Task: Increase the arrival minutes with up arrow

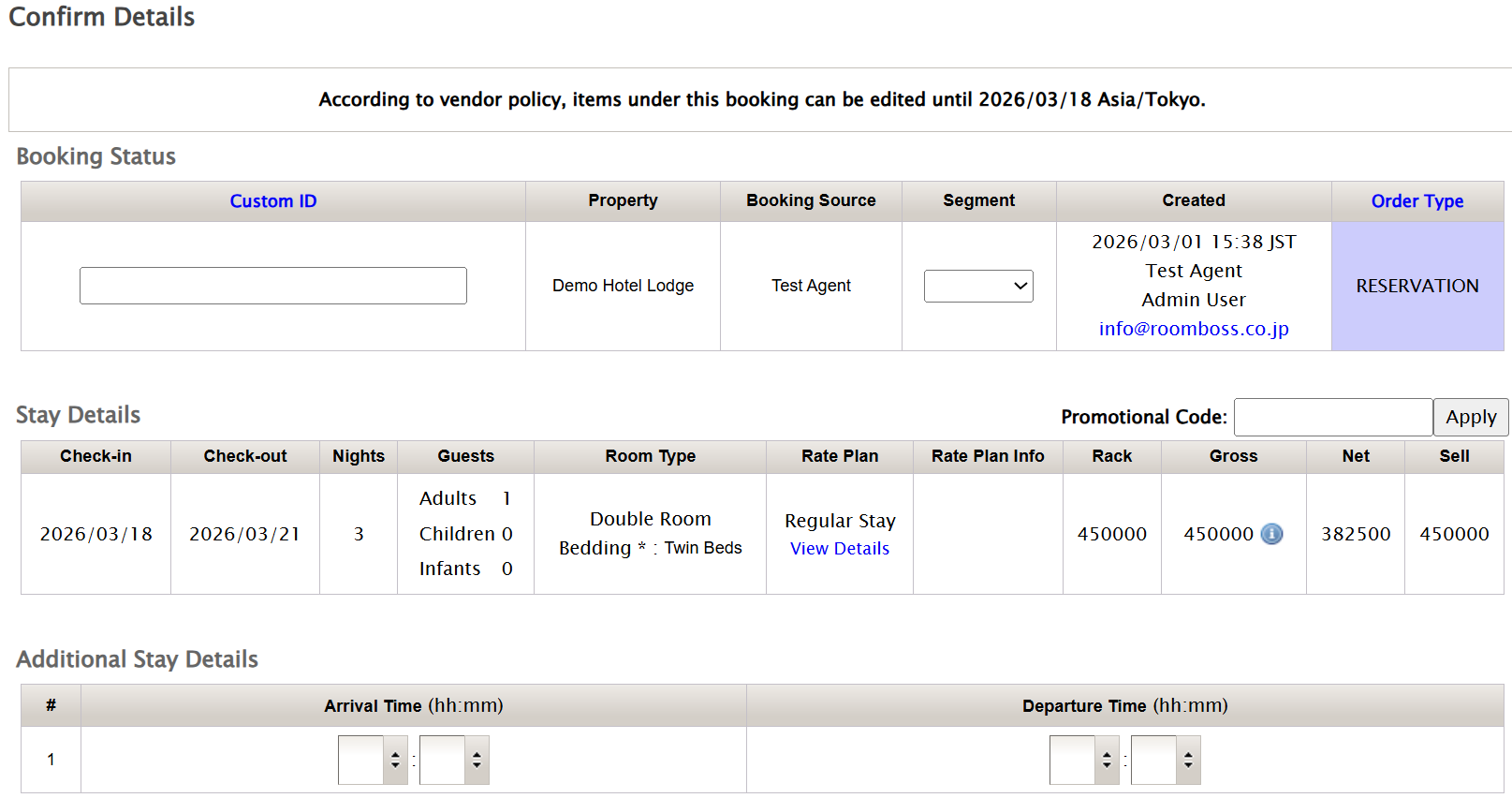Action: 477,754
